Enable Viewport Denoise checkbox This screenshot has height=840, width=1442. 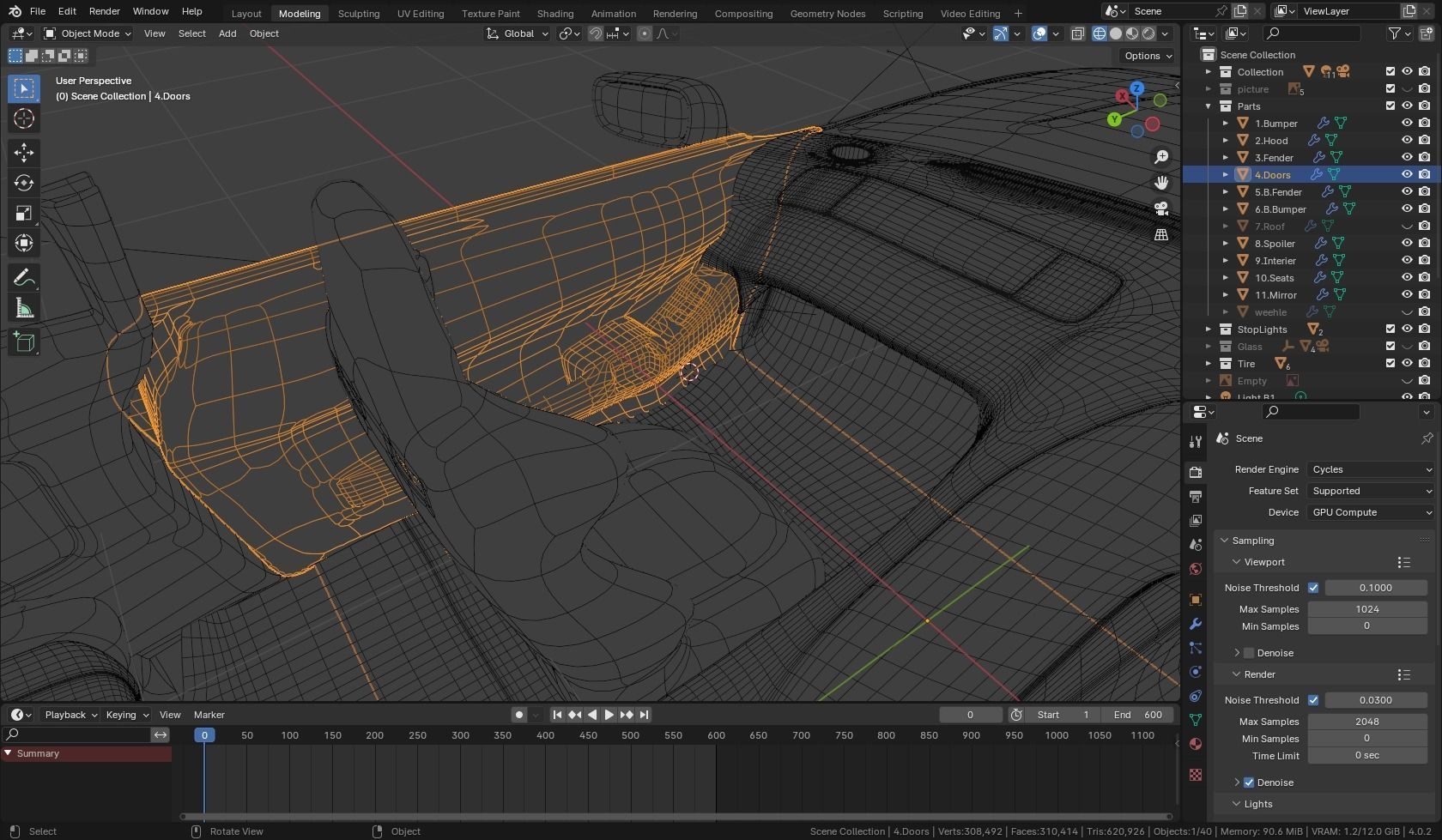pos(1249,653)
